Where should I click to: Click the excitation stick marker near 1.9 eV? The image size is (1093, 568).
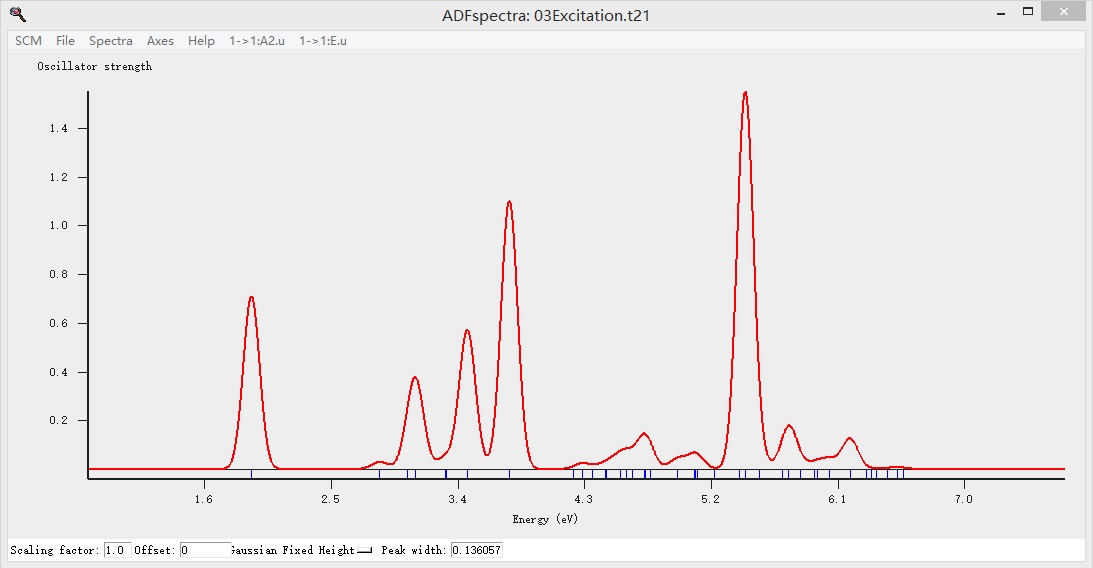[252, 474]
